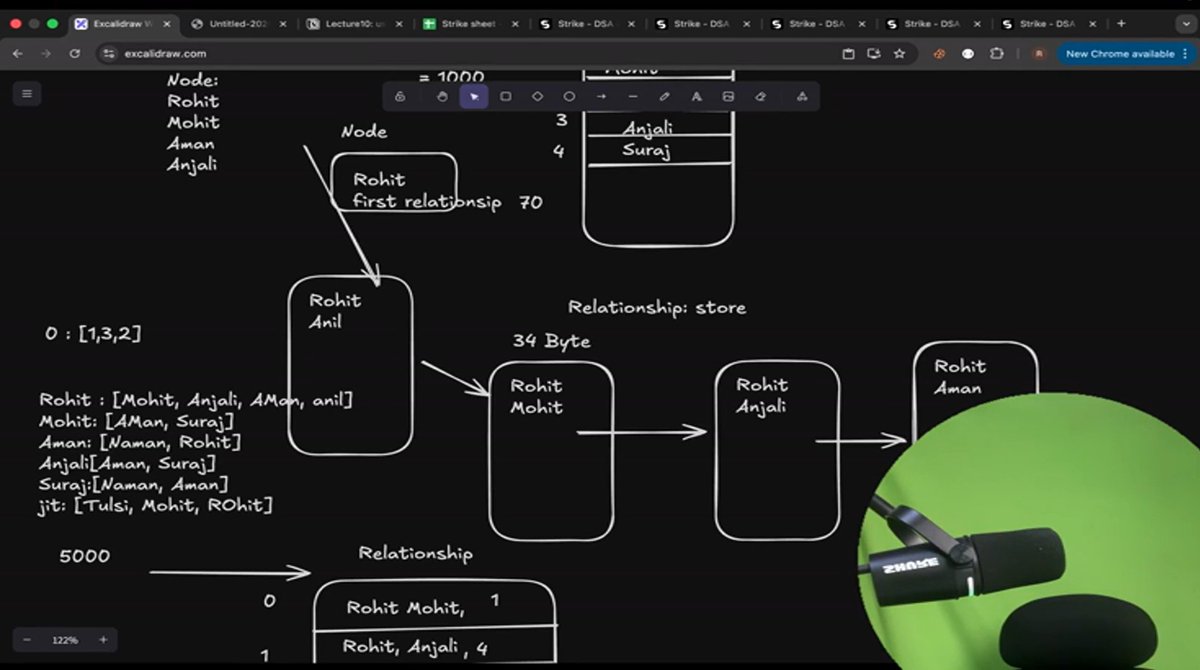Reload the Excalidraw page
Screen dimensions: 1200x670
click(74, 54)
